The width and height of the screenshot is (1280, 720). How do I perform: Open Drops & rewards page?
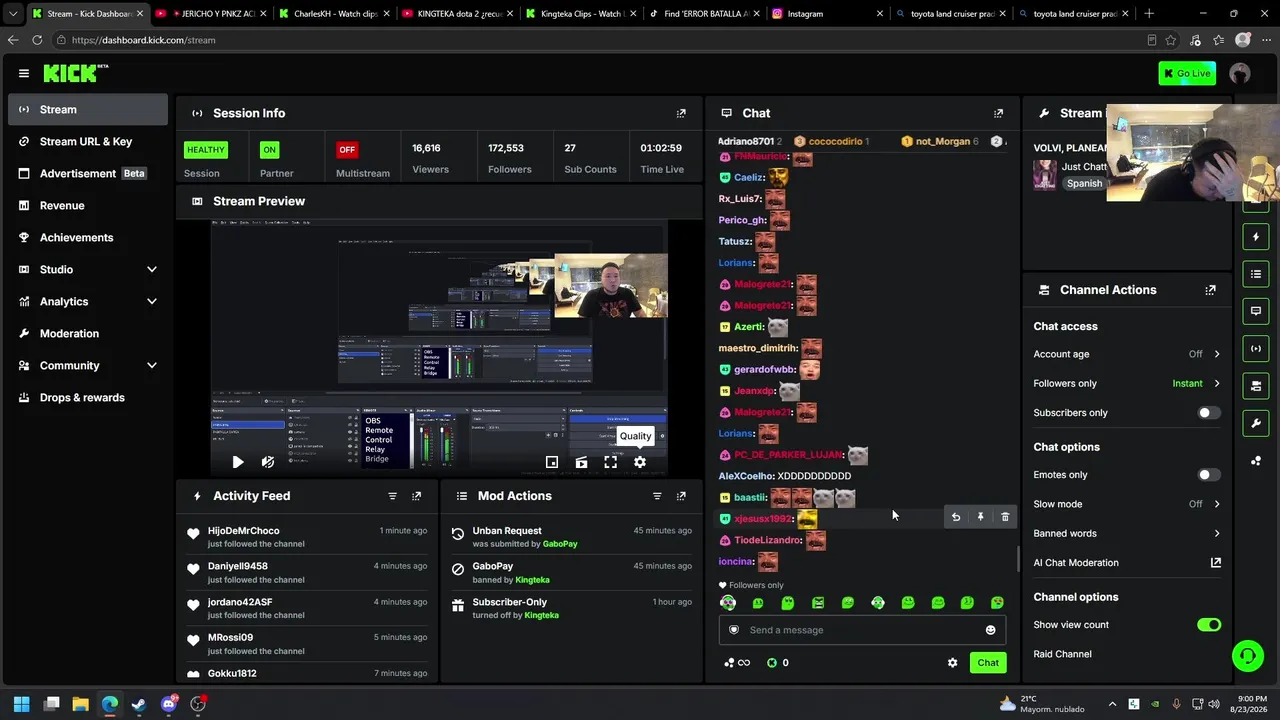[88, 398]
